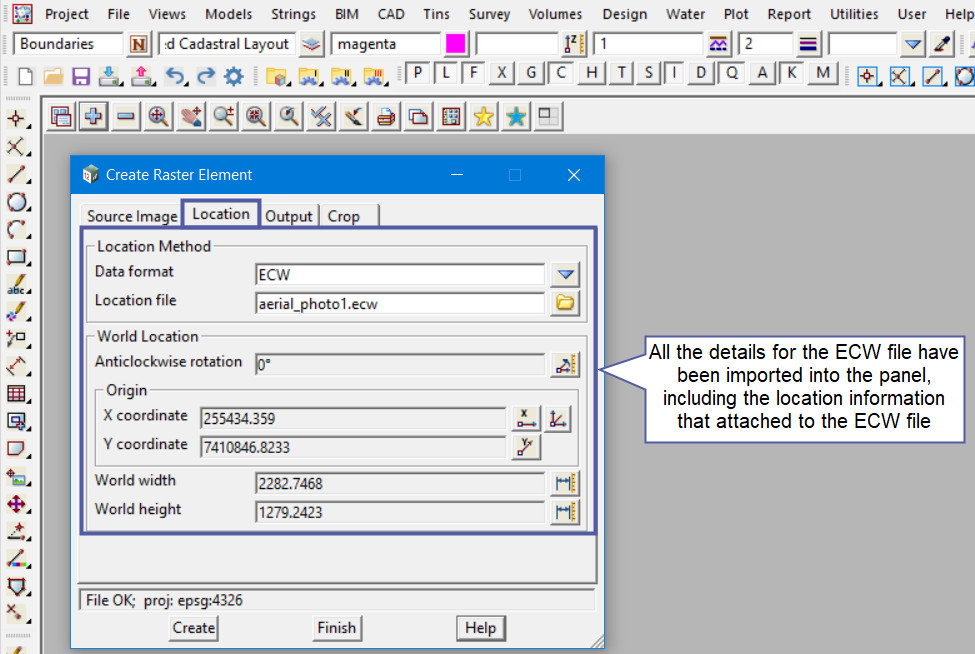Open settings with the blue gear icon
The image size is (975, 654).
pyautogui.click(x=234, y=76)
